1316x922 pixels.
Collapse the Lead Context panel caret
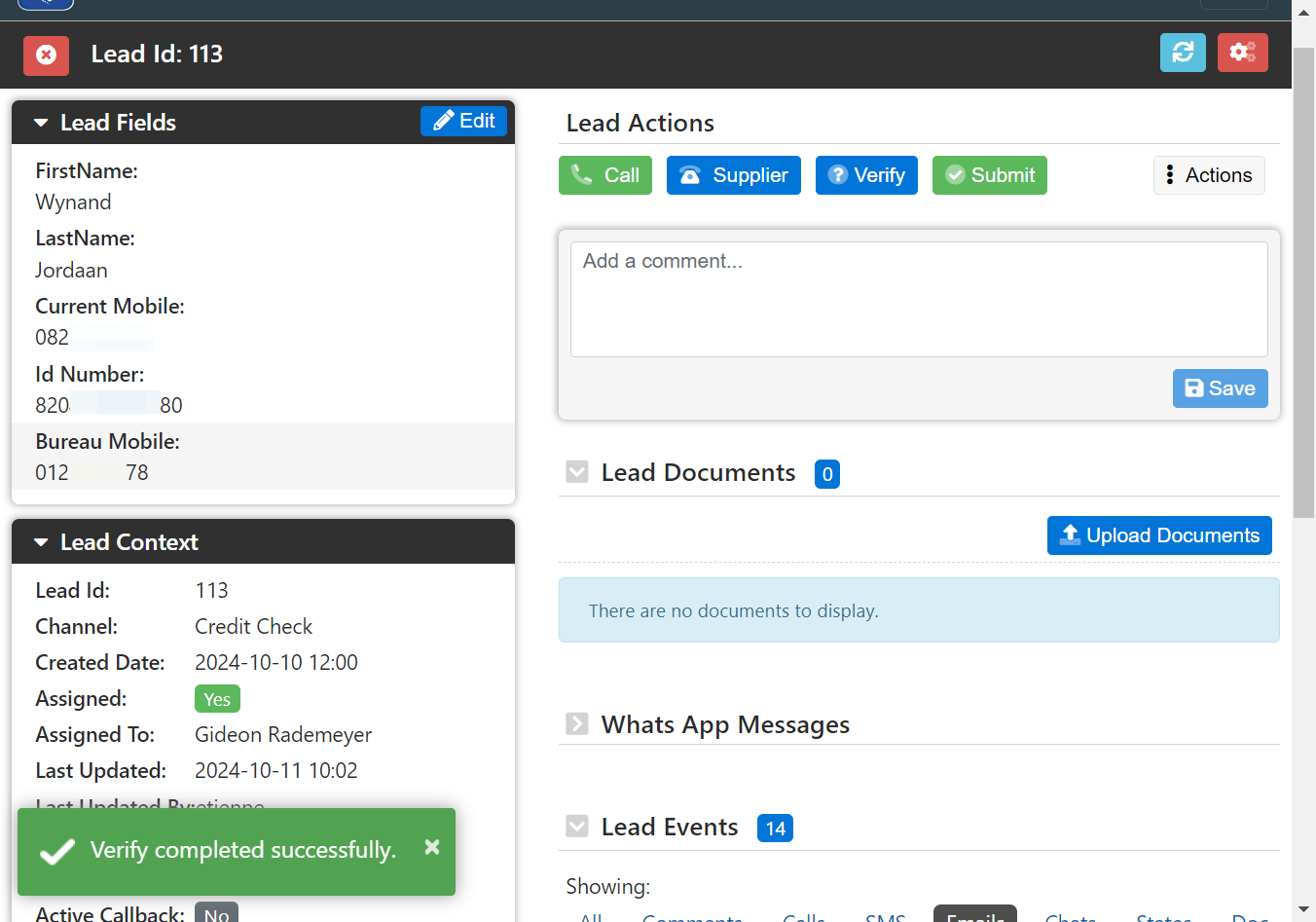[x=41, y=542]
